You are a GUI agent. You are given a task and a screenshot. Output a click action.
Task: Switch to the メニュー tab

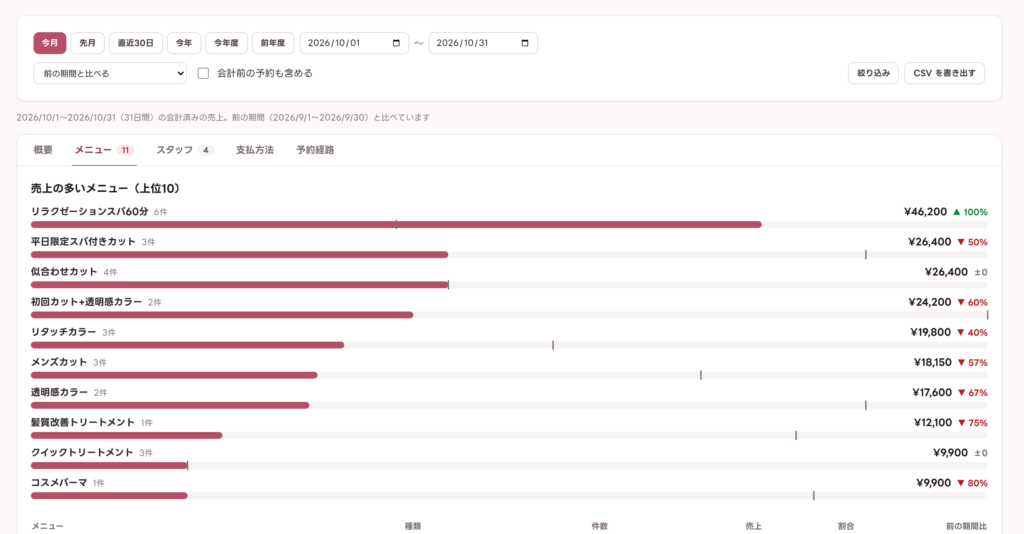pyautogui.click(x=104, y=150)
